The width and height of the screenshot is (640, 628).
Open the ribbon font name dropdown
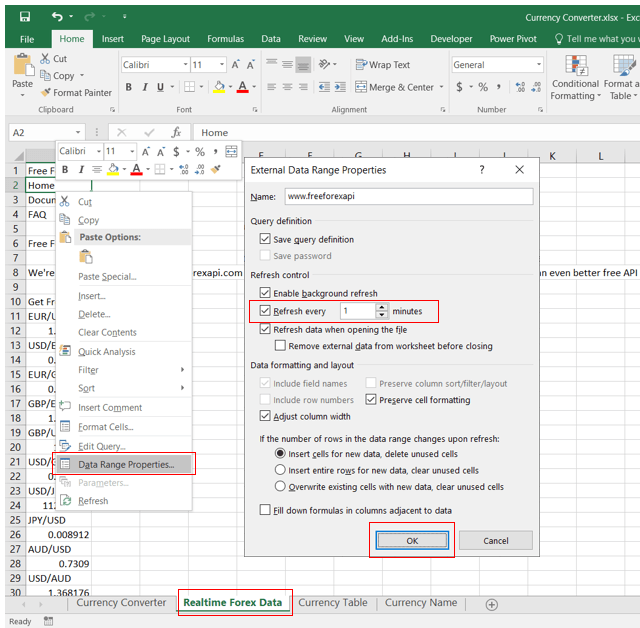[185, 64]
